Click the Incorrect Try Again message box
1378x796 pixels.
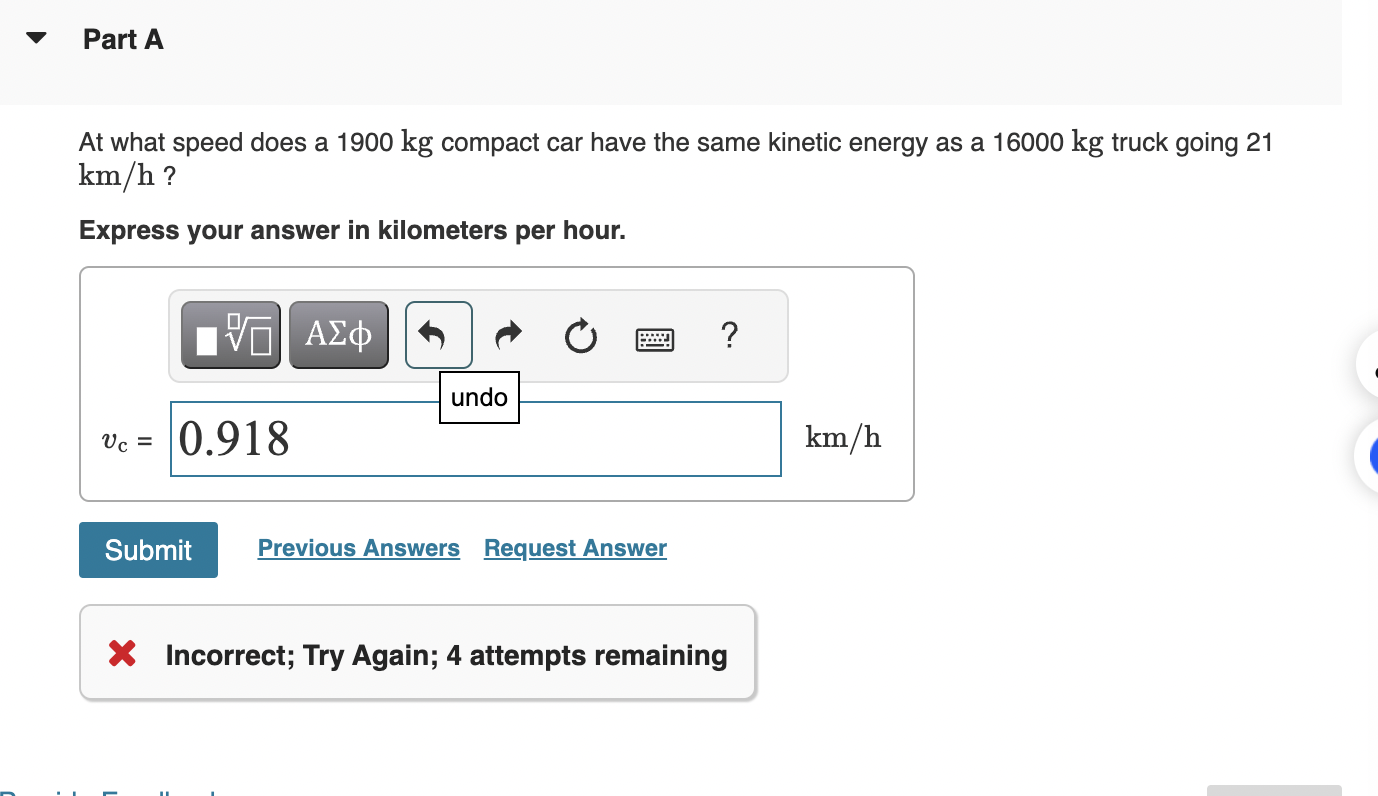(x=417, y=652)
